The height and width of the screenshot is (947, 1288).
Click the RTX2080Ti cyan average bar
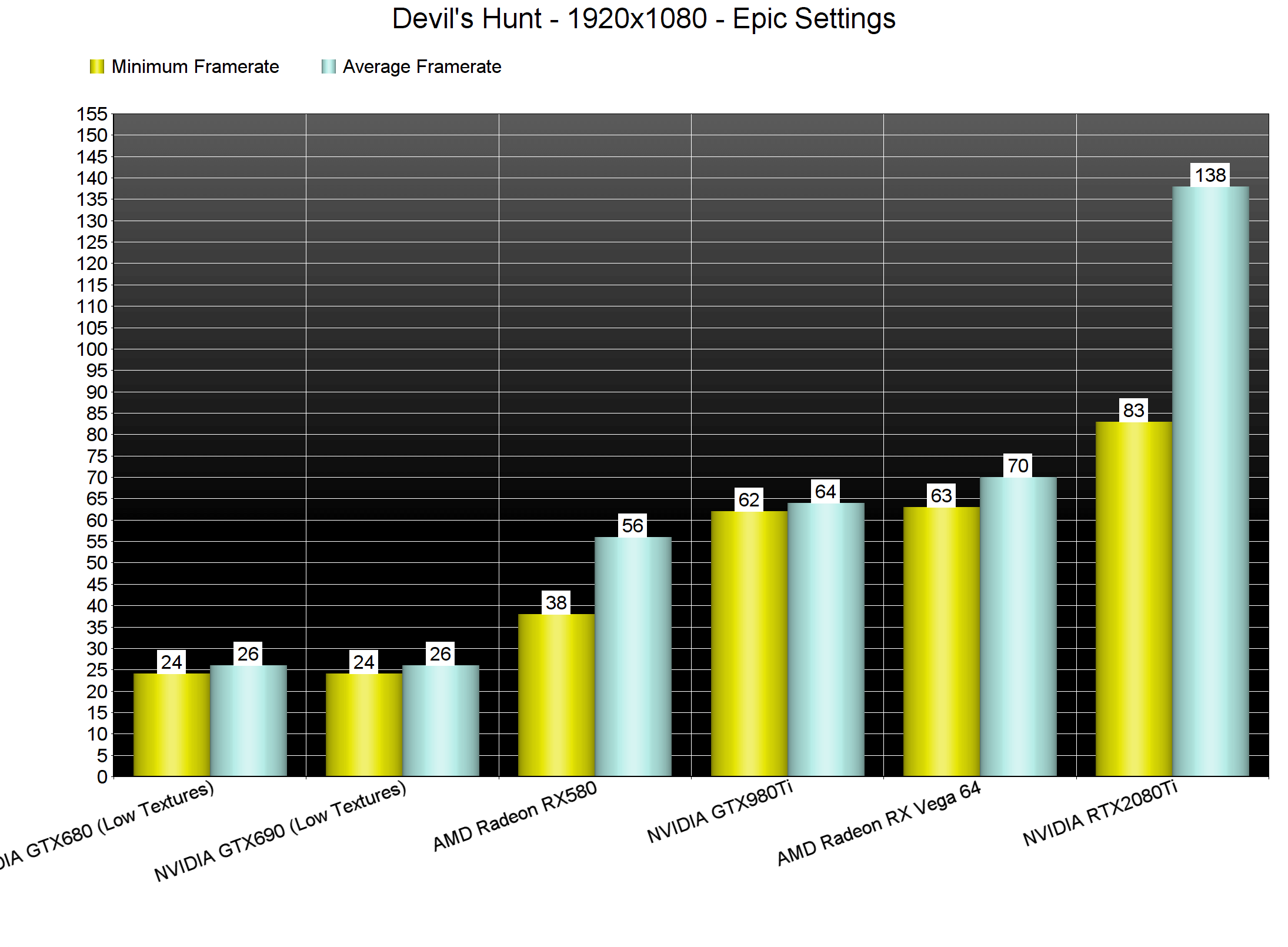[1210, 482]
